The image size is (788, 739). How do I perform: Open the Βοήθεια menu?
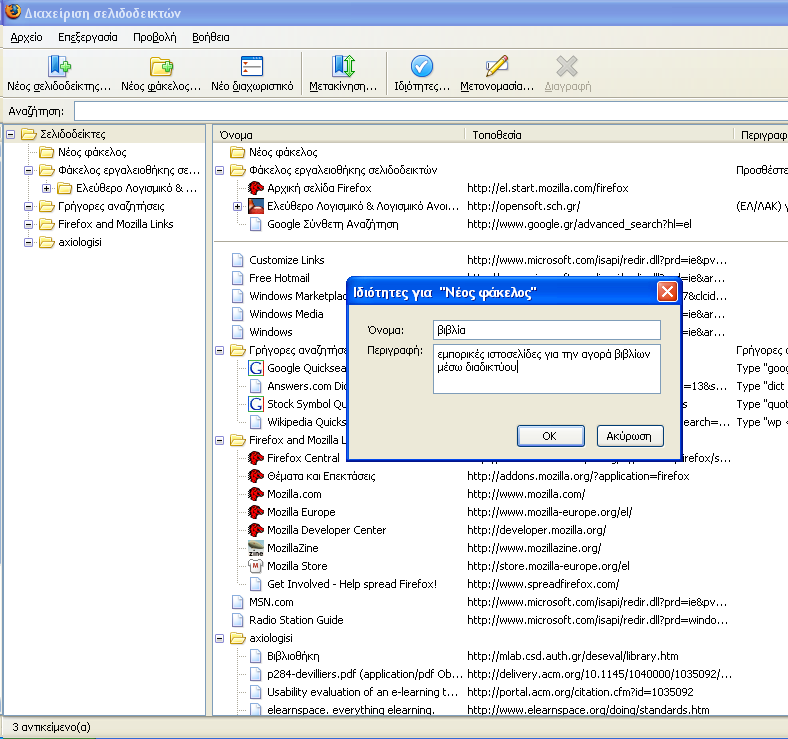[211, 37]
